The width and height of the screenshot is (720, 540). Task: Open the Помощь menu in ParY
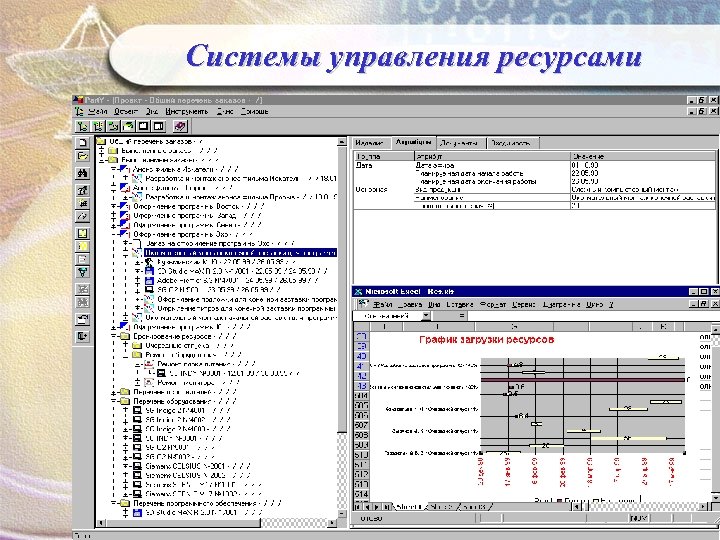click(x=254, y=112)
